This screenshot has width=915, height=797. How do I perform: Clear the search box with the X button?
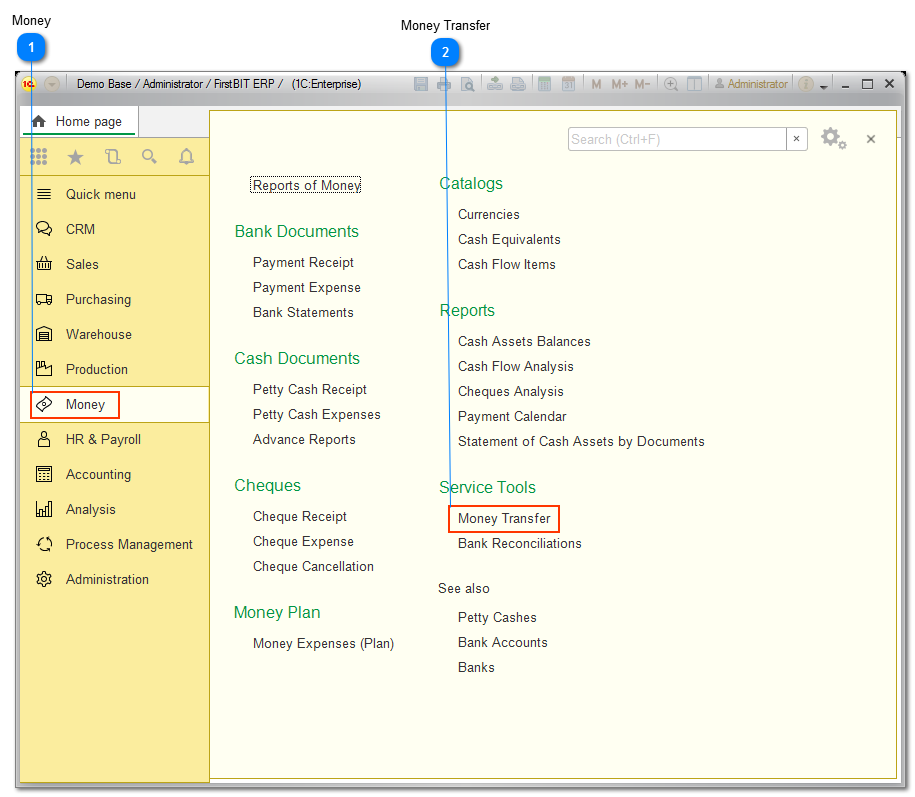click(x=796, y=139)
